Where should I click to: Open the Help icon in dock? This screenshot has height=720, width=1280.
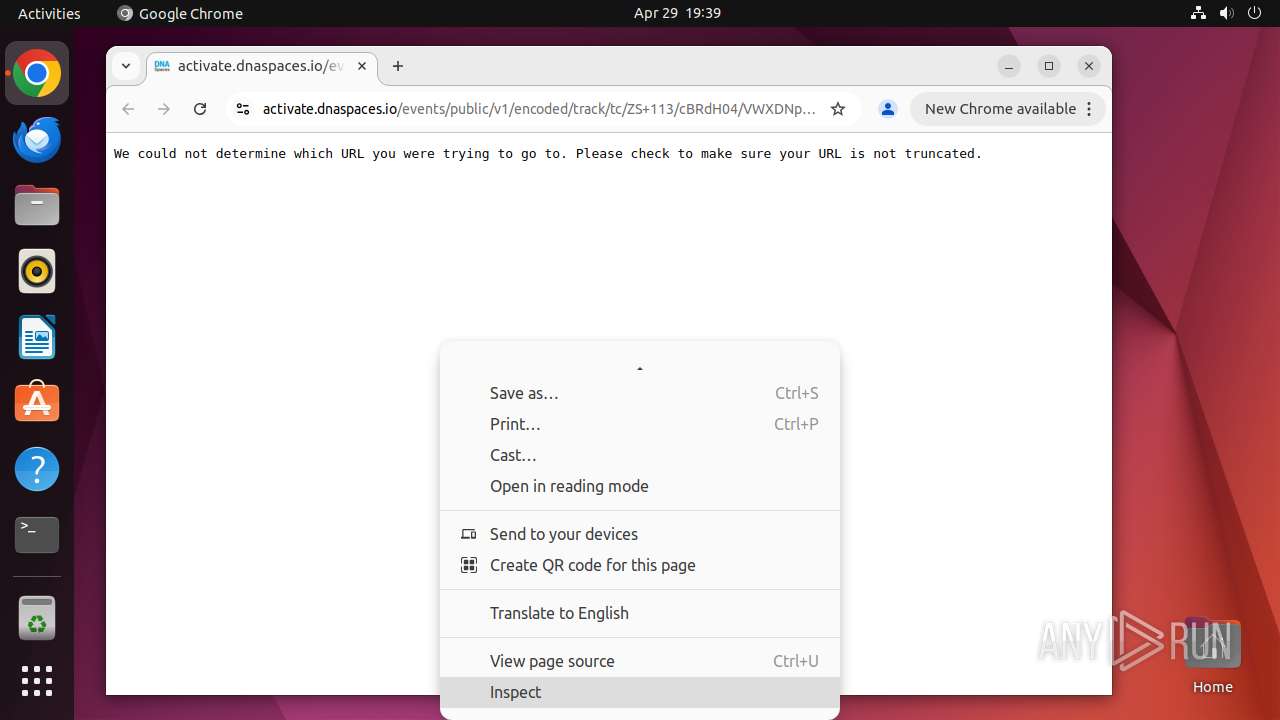(x=37, y=469)
